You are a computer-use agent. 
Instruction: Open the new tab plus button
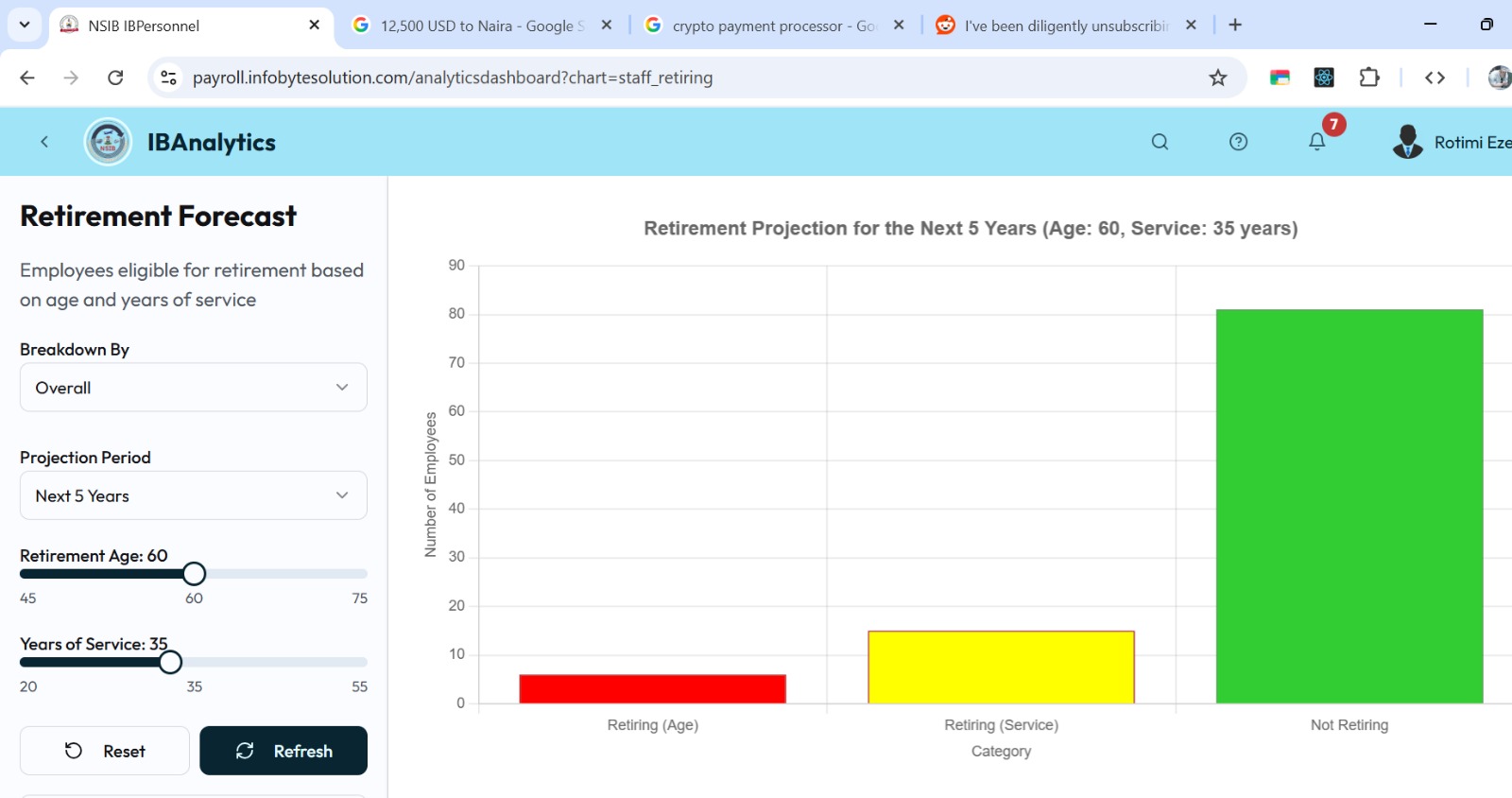(1235, 26)
